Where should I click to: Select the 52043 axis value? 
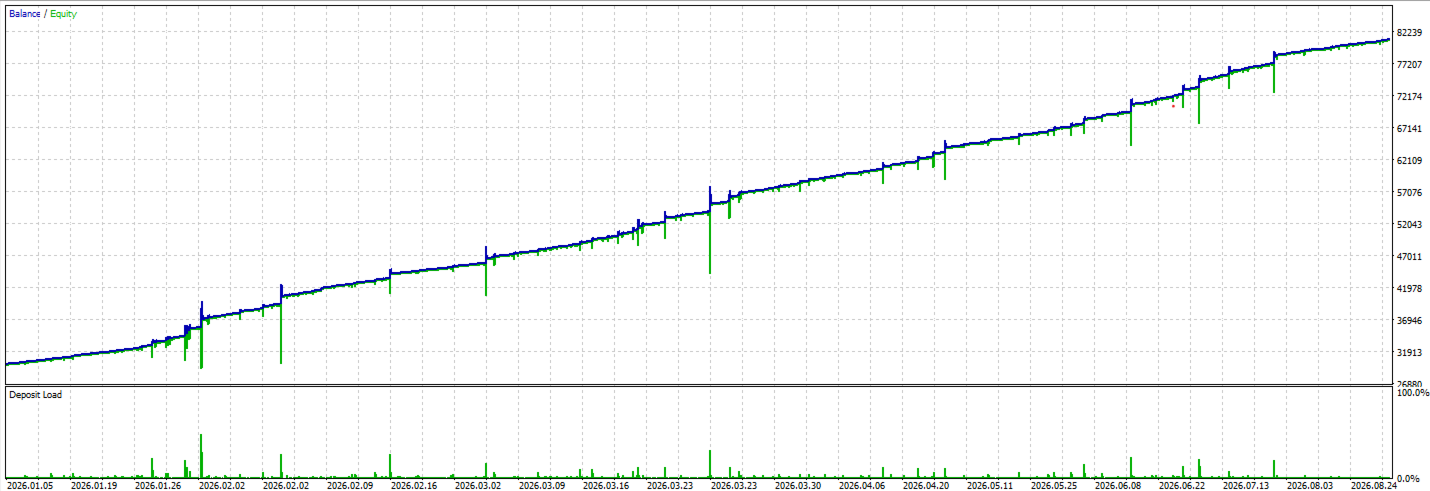pyautogui.click(x=1410, y=225)
